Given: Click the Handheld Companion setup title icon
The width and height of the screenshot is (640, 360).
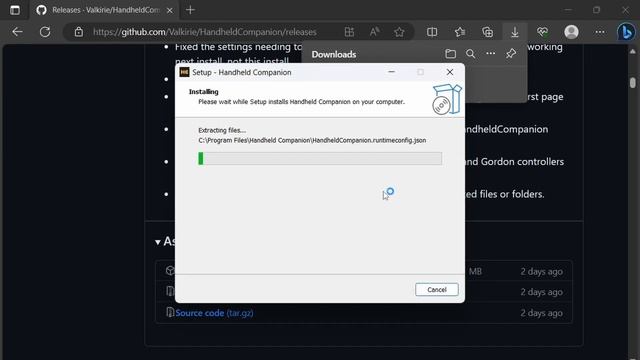Looking at the screenshot, I should pos(184,72).
